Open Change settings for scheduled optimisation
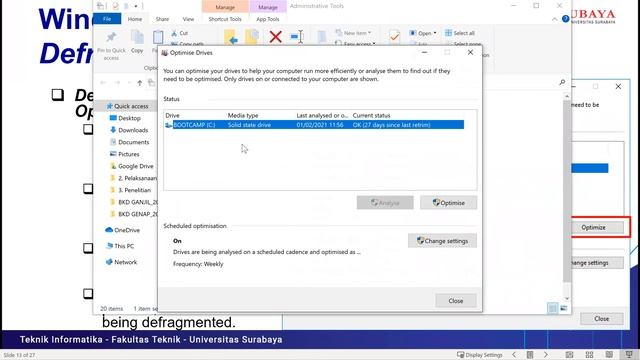 pyautogui.click(x=442, y=241)
